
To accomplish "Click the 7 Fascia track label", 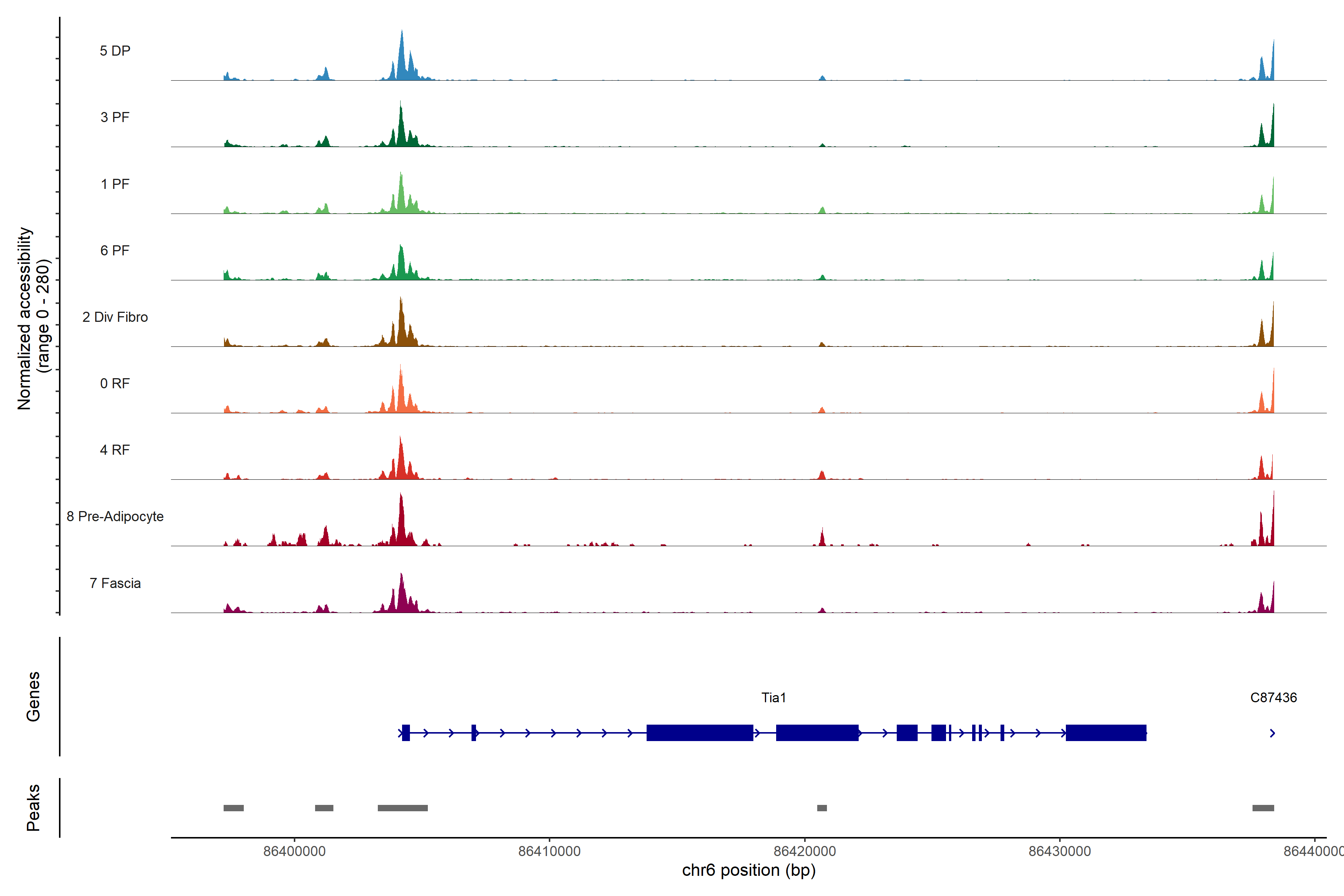I will point(115,584).
